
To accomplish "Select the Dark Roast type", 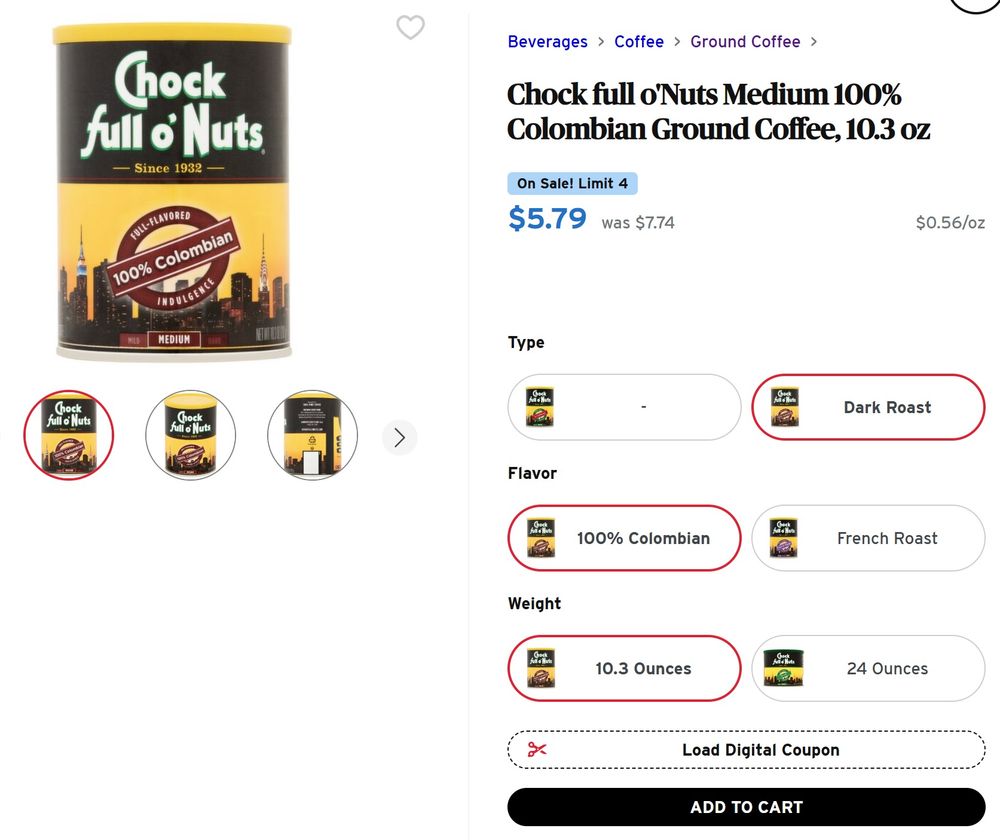I will point(887,407).
